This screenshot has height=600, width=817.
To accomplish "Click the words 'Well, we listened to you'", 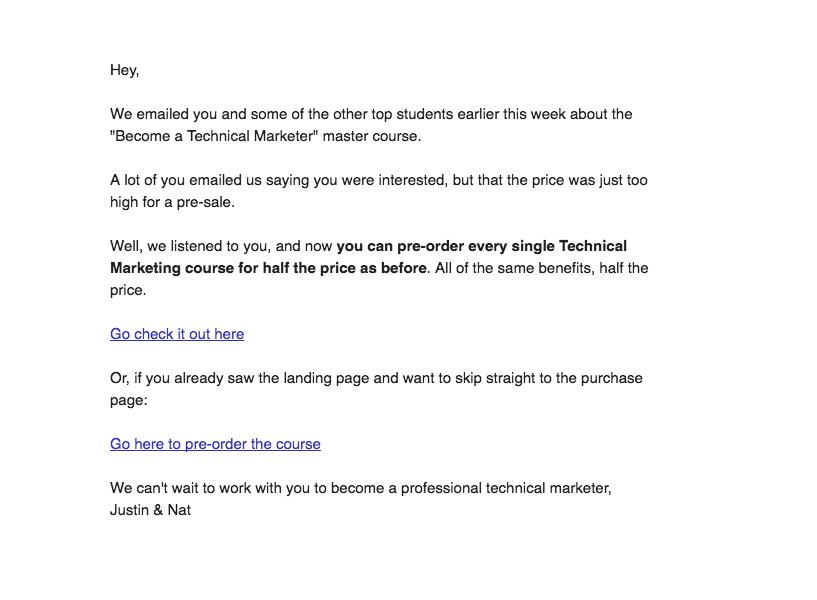I will pos(191,246).
